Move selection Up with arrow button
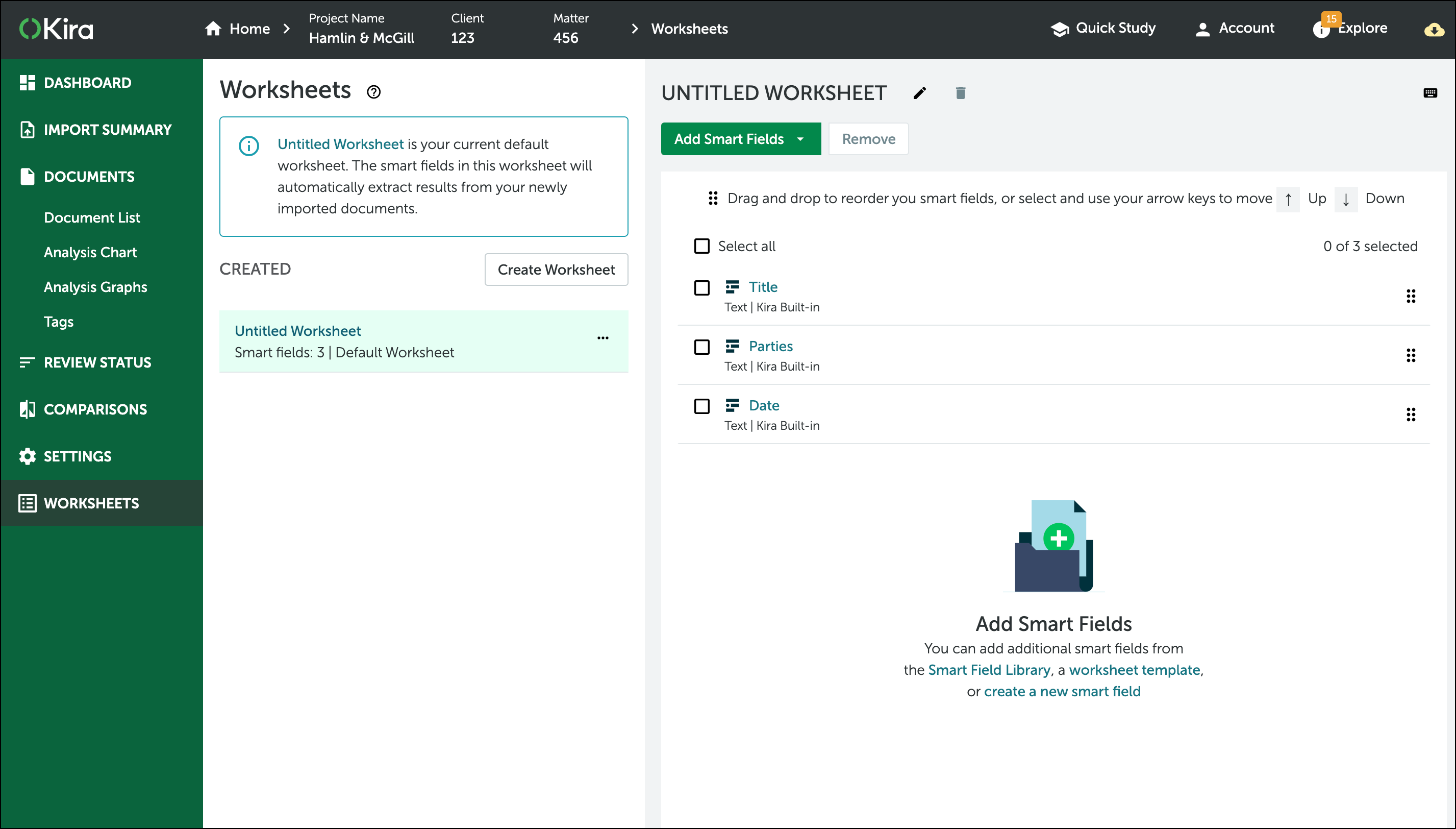This screenshot has width=1456, height=829. (1288, 199)
